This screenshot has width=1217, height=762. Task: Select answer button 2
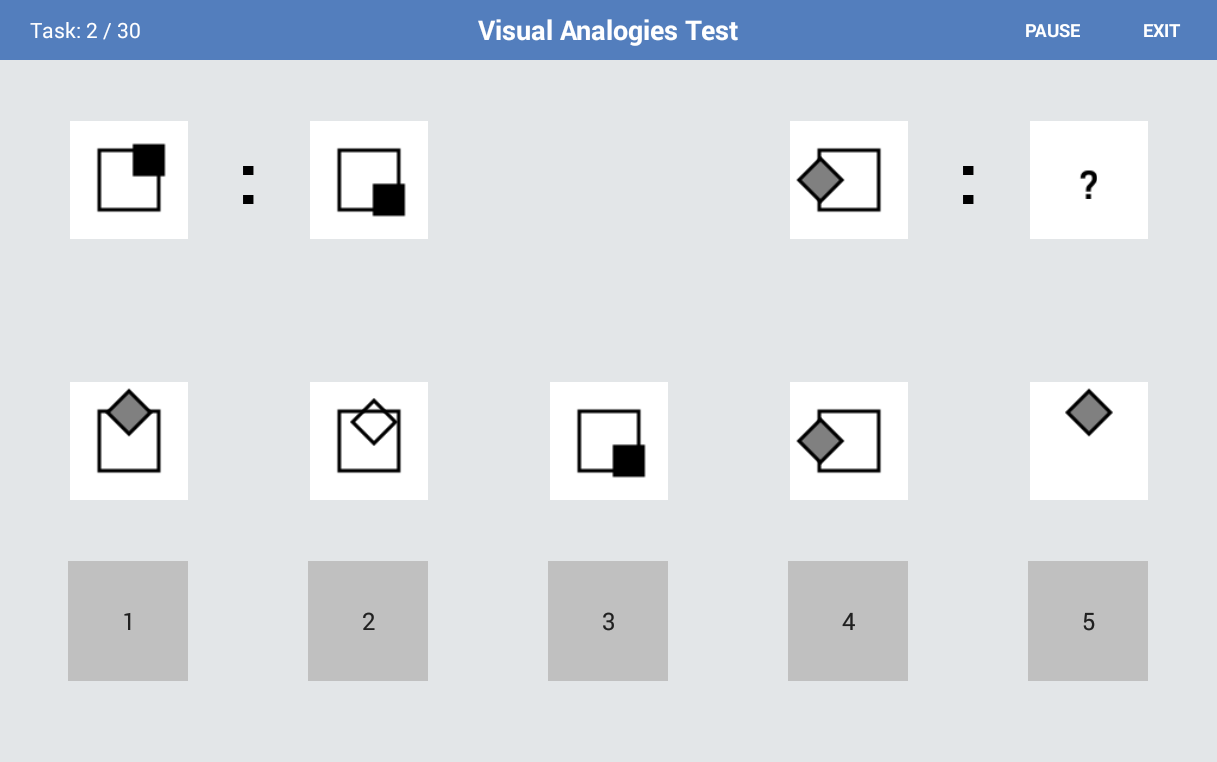point(368,621)
